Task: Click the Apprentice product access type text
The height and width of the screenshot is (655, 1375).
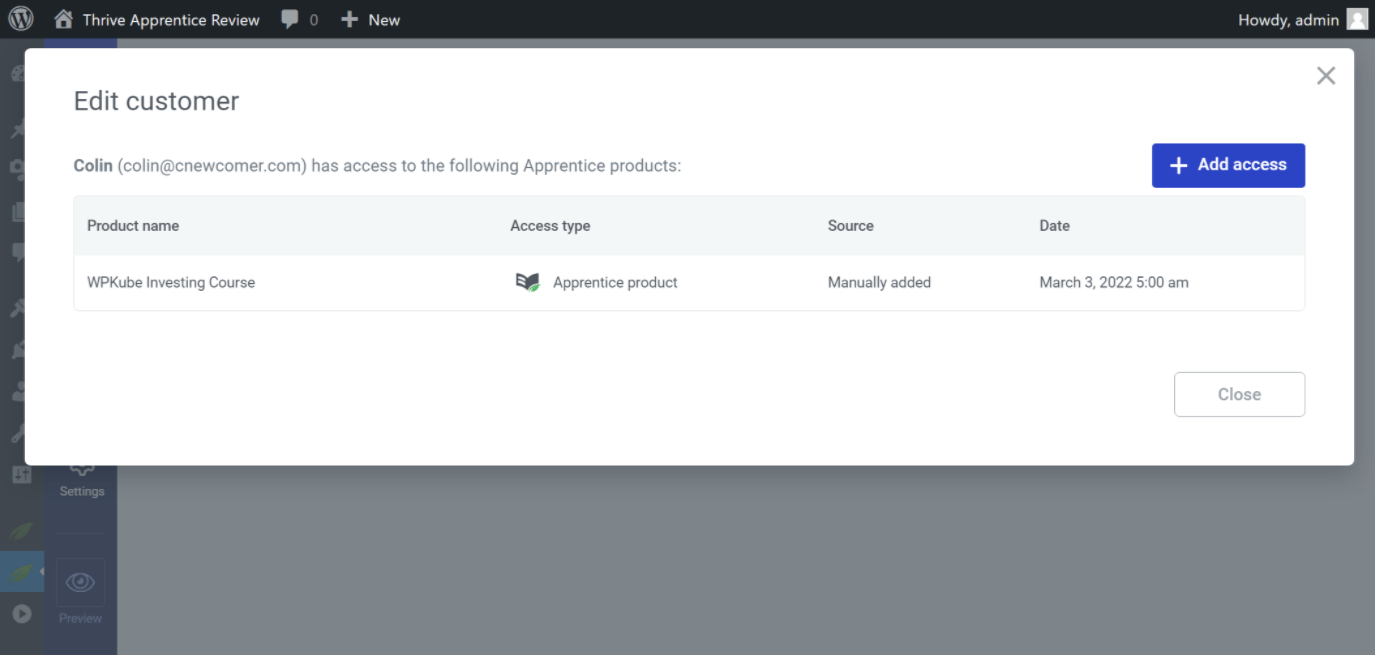Action: (x=615, y=283)
